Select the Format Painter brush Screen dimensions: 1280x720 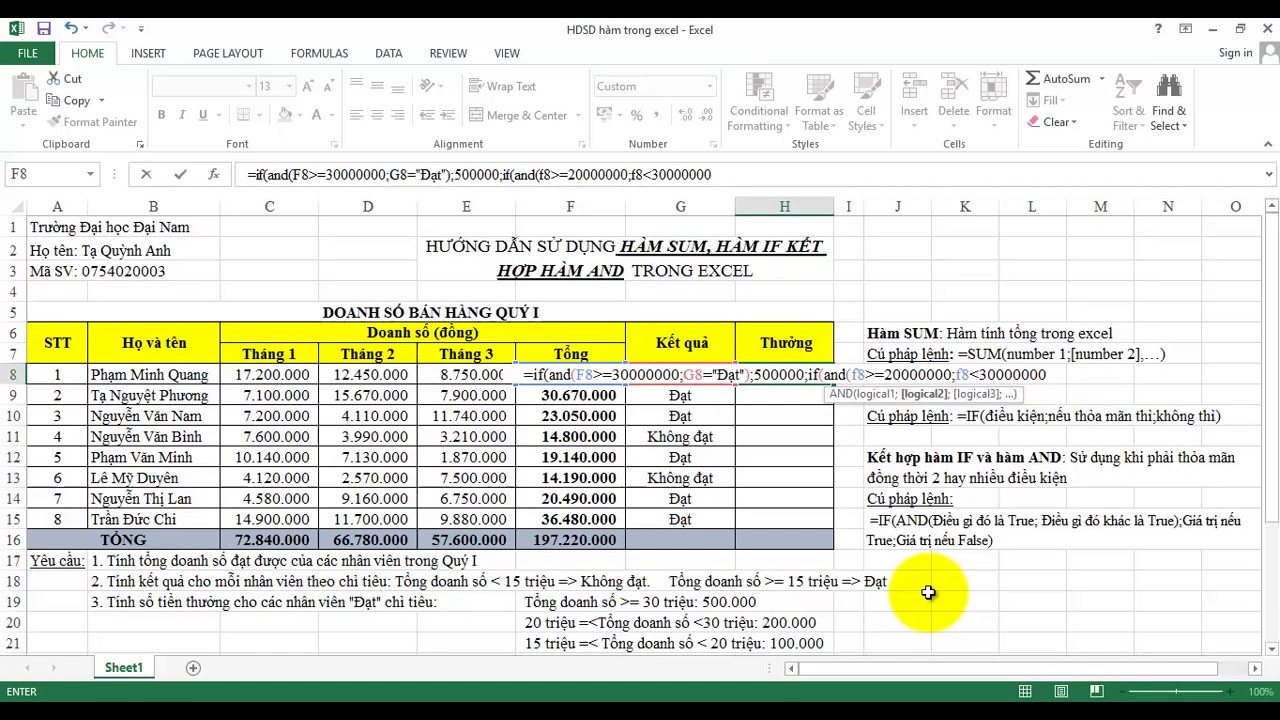click(92, 122)
